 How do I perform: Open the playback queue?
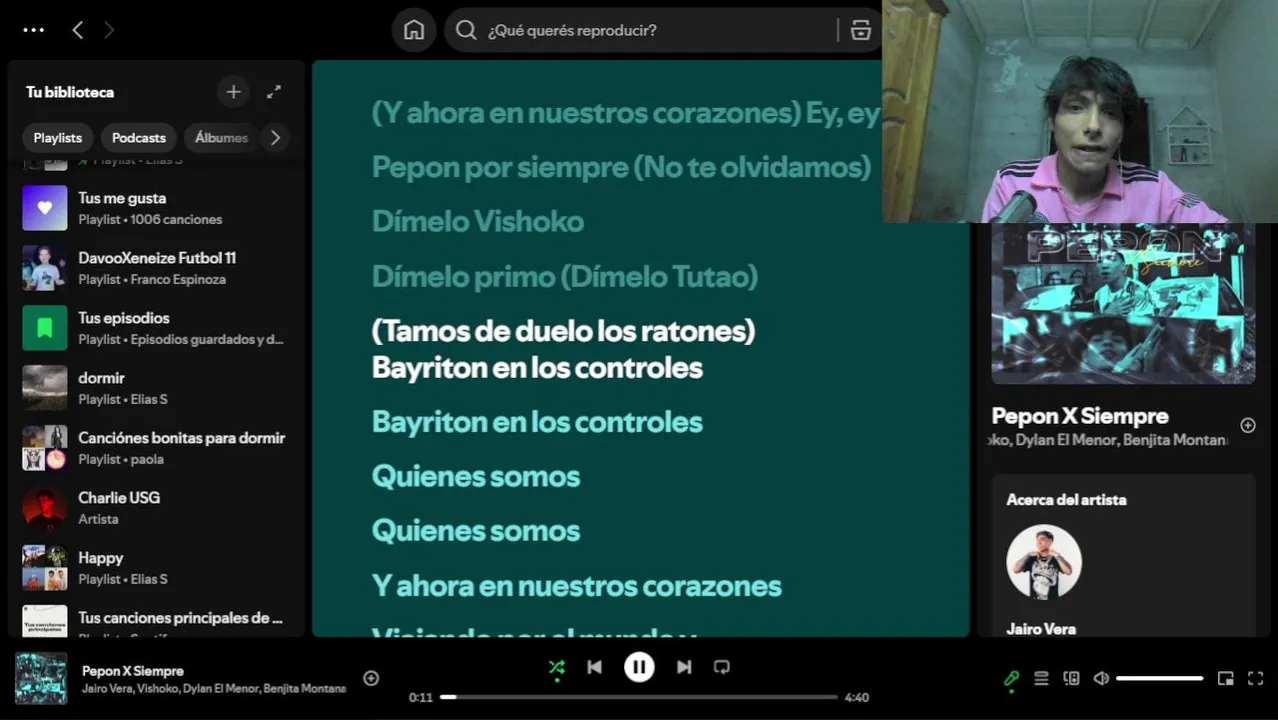(x=1041, y=678)
